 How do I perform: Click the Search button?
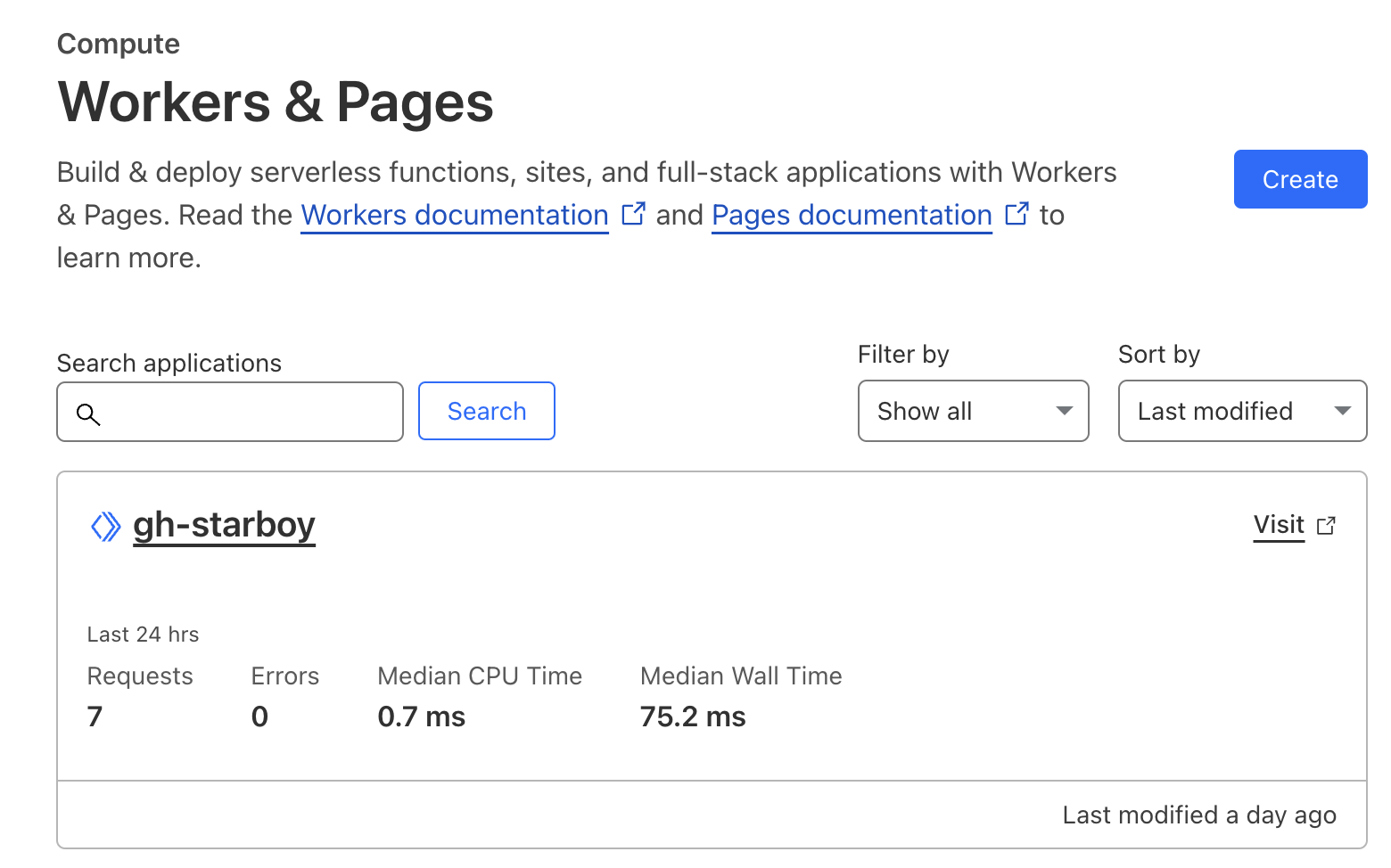tap(487, 411)
